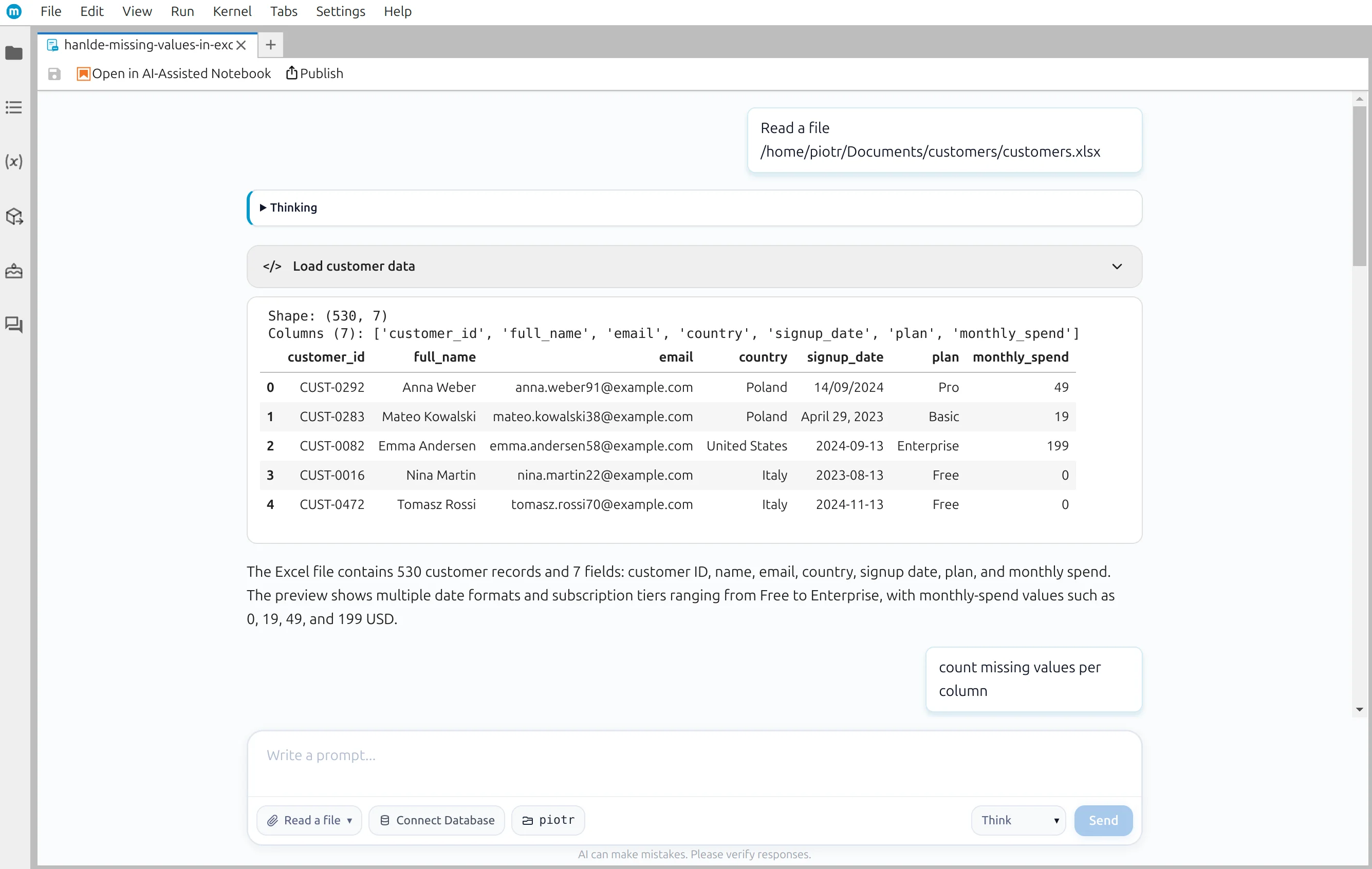Viewport: 1372px width, 869px height.
Task: Click cell Mateo Kowalski
Action: [x=429, y=417]
